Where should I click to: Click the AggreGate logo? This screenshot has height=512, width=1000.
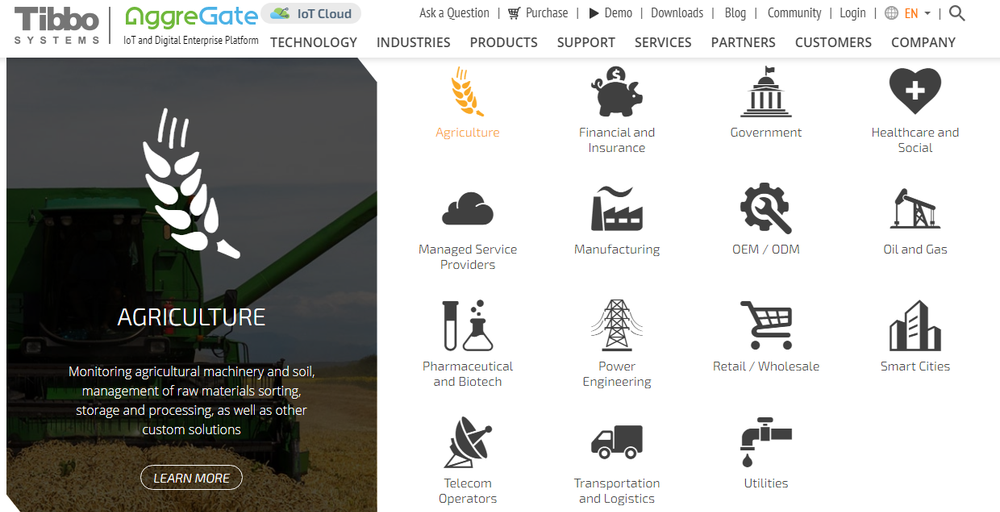point(191,18)
